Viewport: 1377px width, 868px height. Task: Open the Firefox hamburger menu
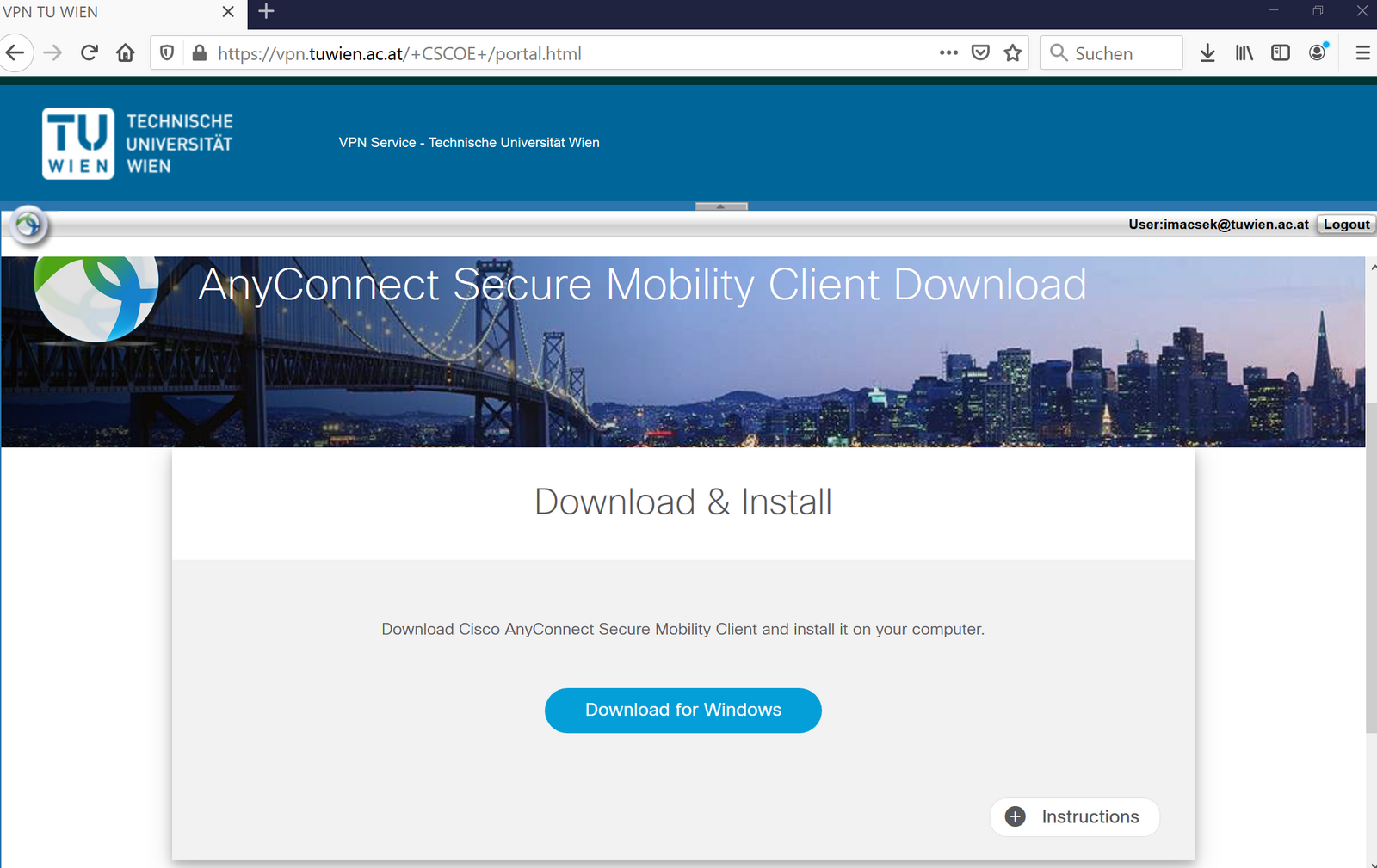(1362, 53)
